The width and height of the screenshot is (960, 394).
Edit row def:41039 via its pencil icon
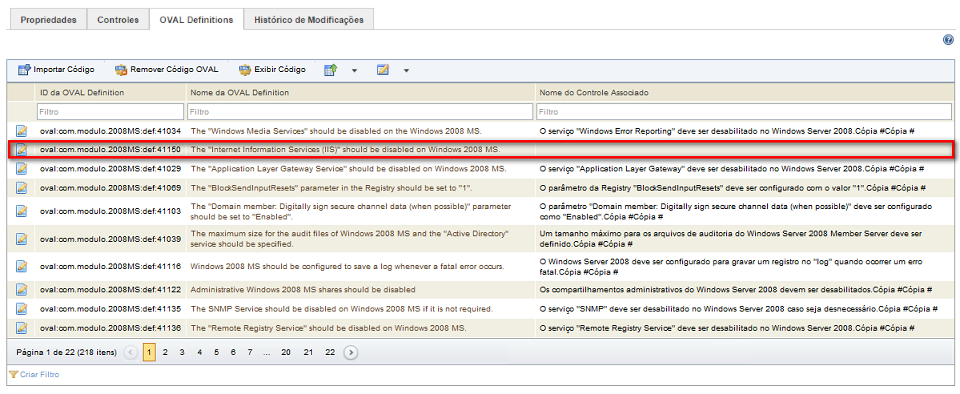coord(22,238)
